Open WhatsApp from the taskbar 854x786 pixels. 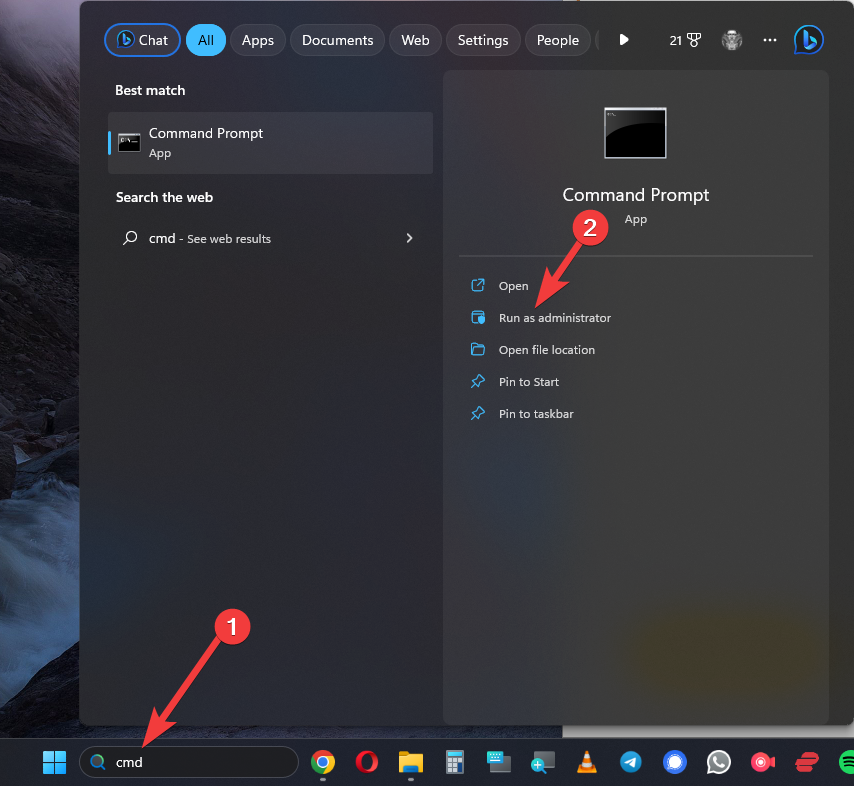(719, 763)
